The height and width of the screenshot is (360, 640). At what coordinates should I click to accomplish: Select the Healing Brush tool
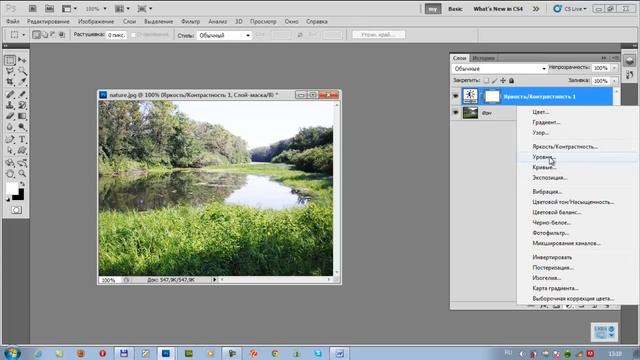click(x=10, y=95)
